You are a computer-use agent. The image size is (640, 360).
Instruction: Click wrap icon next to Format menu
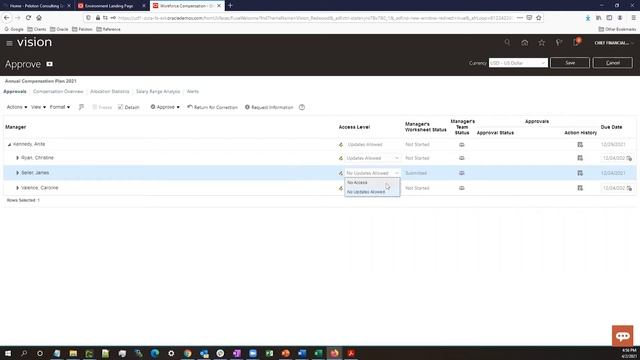[x=81, y=107]
